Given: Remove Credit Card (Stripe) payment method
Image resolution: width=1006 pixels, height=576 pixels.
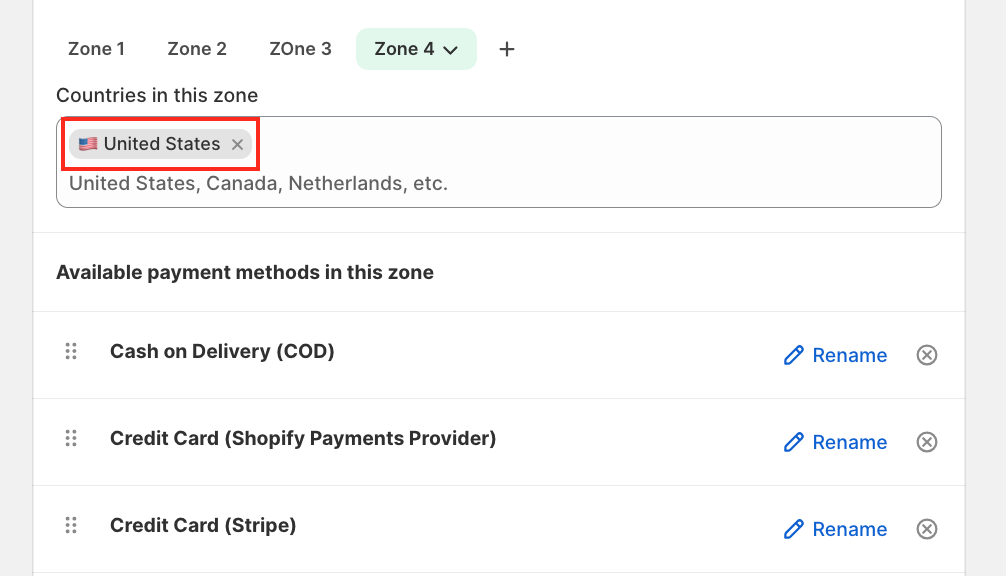Looking at the screenshot, I should (x=927, y=529).
